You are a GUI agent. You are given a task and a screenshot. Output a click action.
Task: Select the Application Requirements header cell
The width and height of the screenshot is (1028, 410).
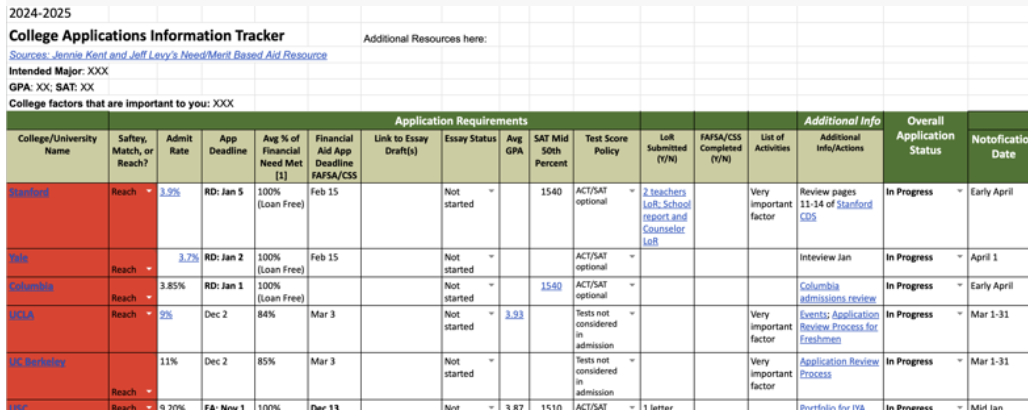tap(461, 120)
